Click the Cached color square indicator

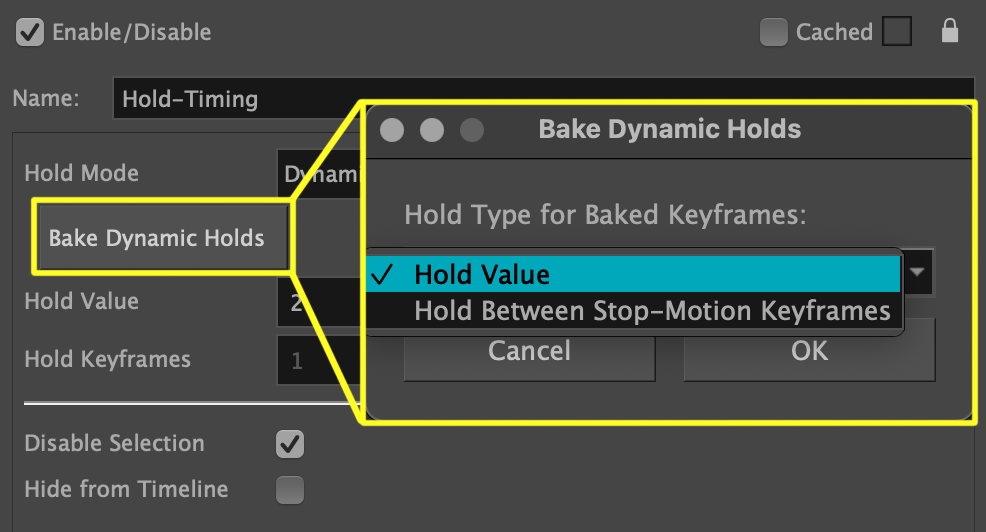[897, 32]
